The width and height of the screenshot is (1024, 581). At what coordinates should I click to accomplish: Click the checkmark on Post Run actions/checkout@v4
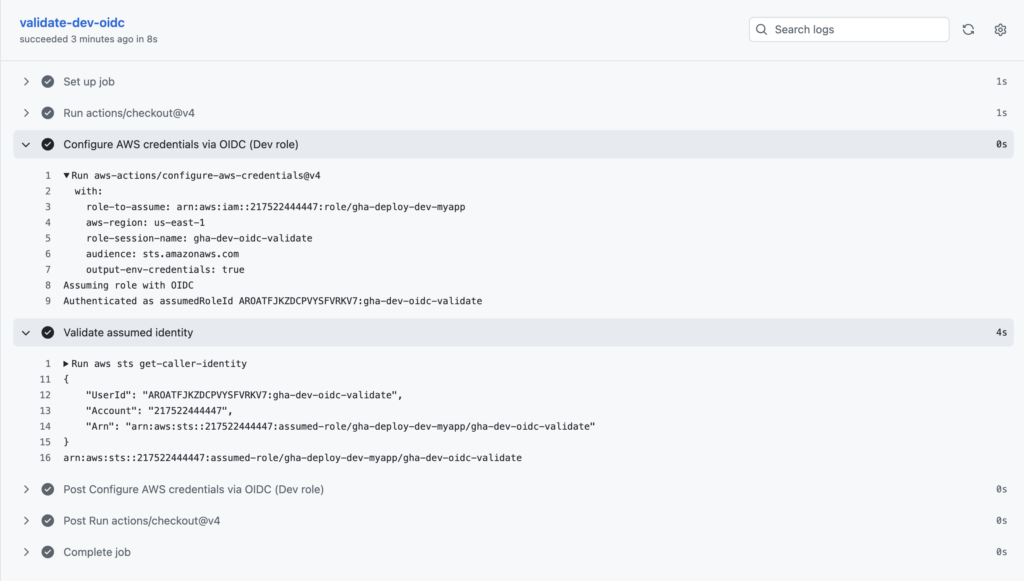click(x=48, y=520)
